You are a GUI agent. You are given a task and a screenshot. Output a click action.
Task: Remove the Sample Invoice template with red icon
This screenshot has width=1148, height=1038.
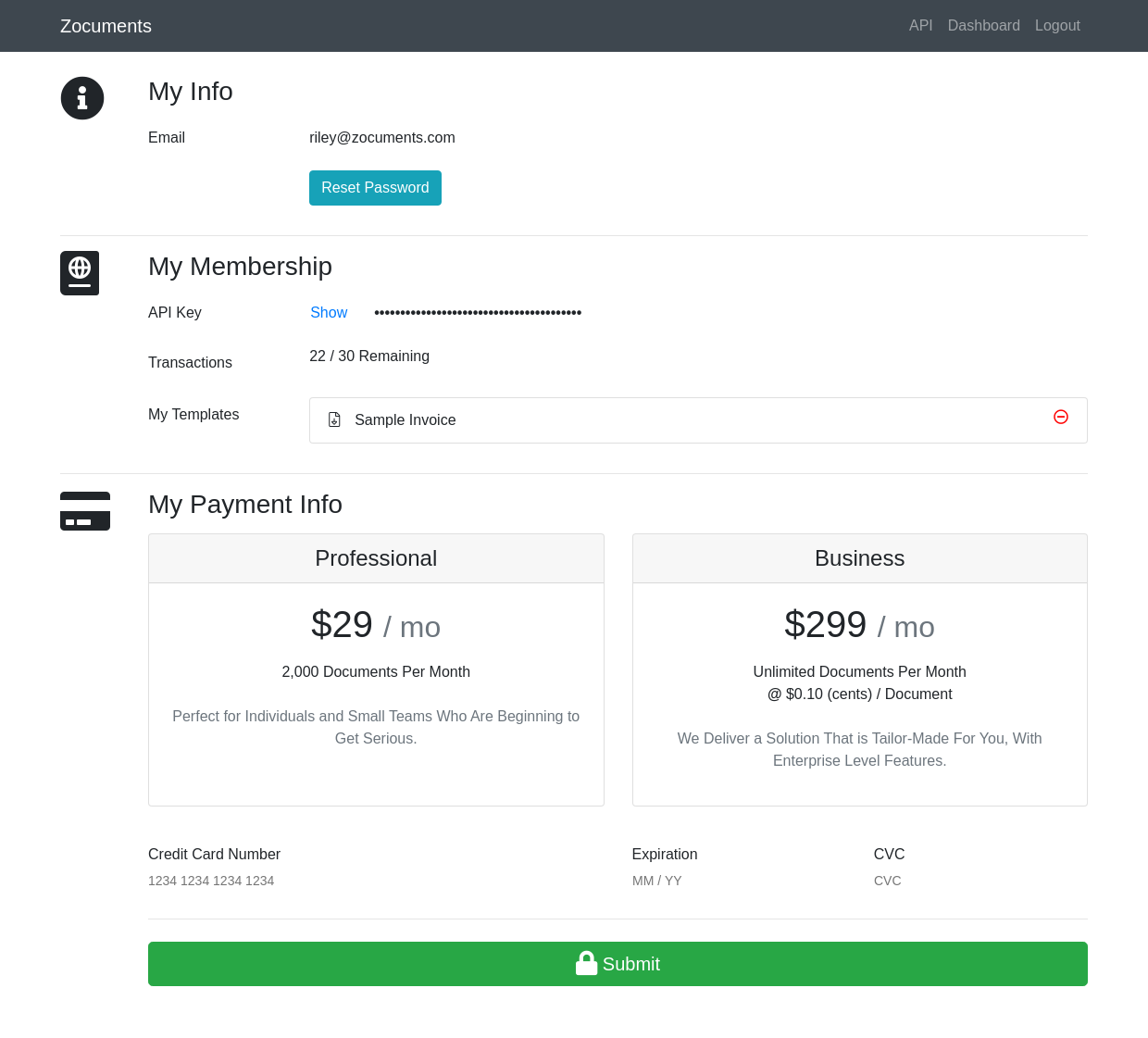(x=1061, y=417)
